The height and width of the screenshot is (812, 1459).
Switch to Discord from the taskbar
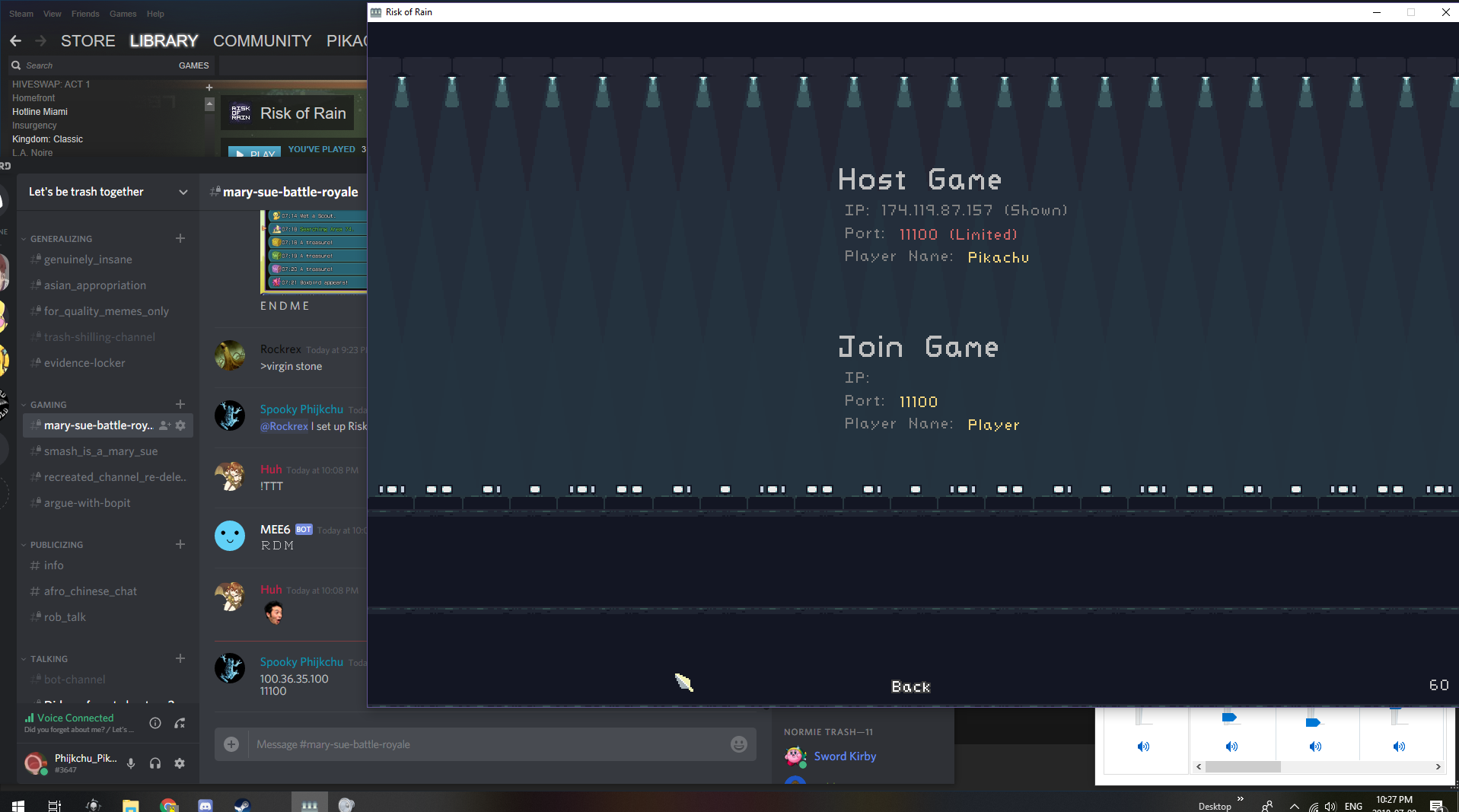(205, 805)
